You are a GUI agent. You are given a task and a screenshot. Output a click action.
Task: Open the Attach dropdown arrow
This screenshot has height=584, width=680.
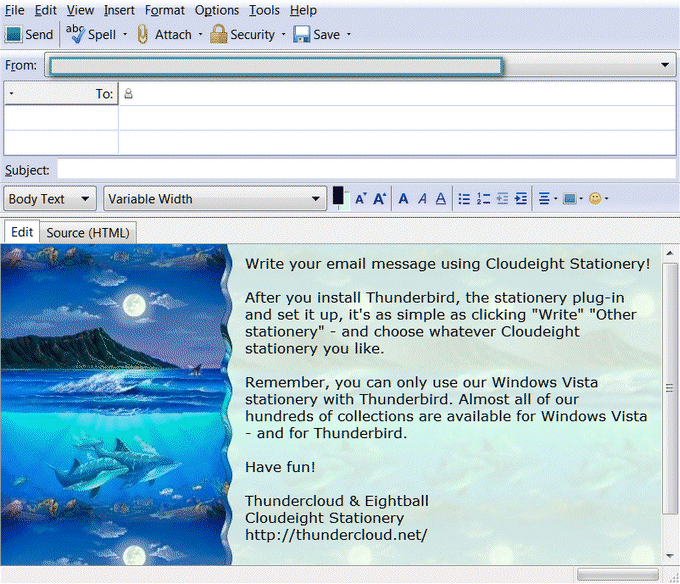tap(200, 34)
